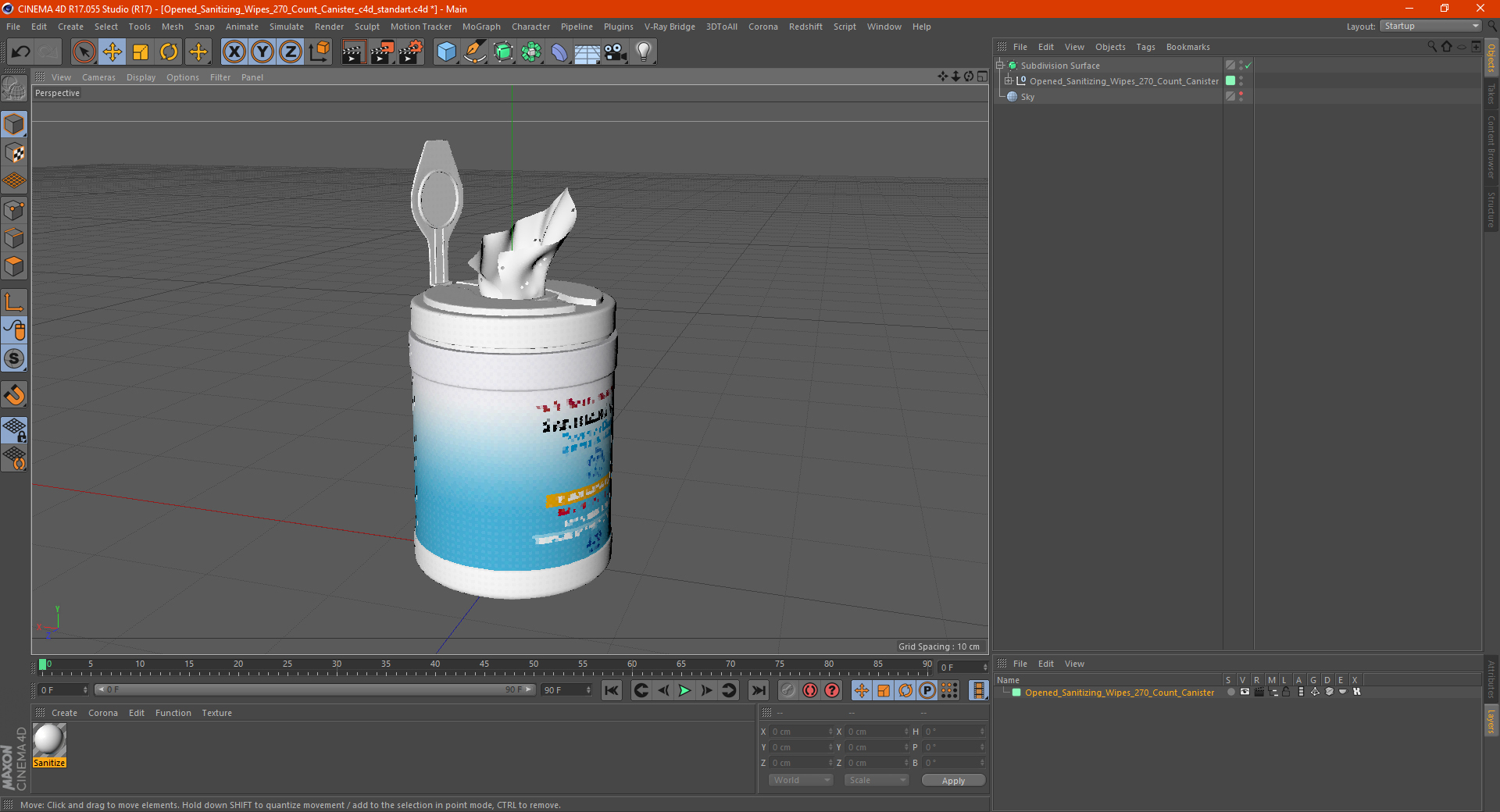Open the Scale mode dropdown
This screenshot has height=812, width=1500.
pyautogui.click(x=877, y=780)
